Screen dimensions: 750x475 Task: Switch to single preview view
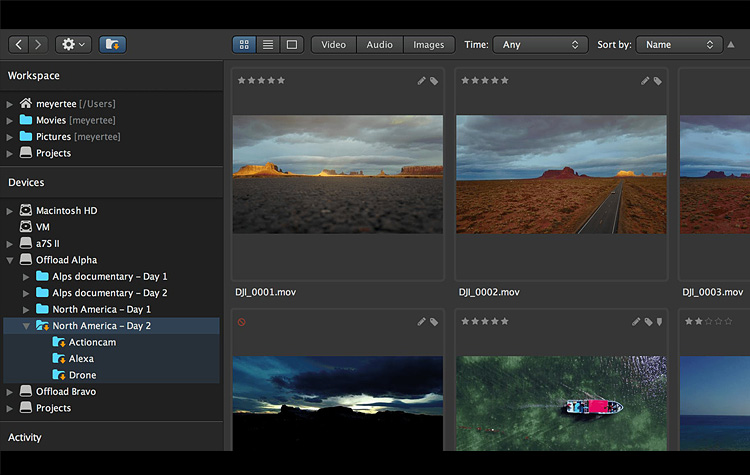292,44
